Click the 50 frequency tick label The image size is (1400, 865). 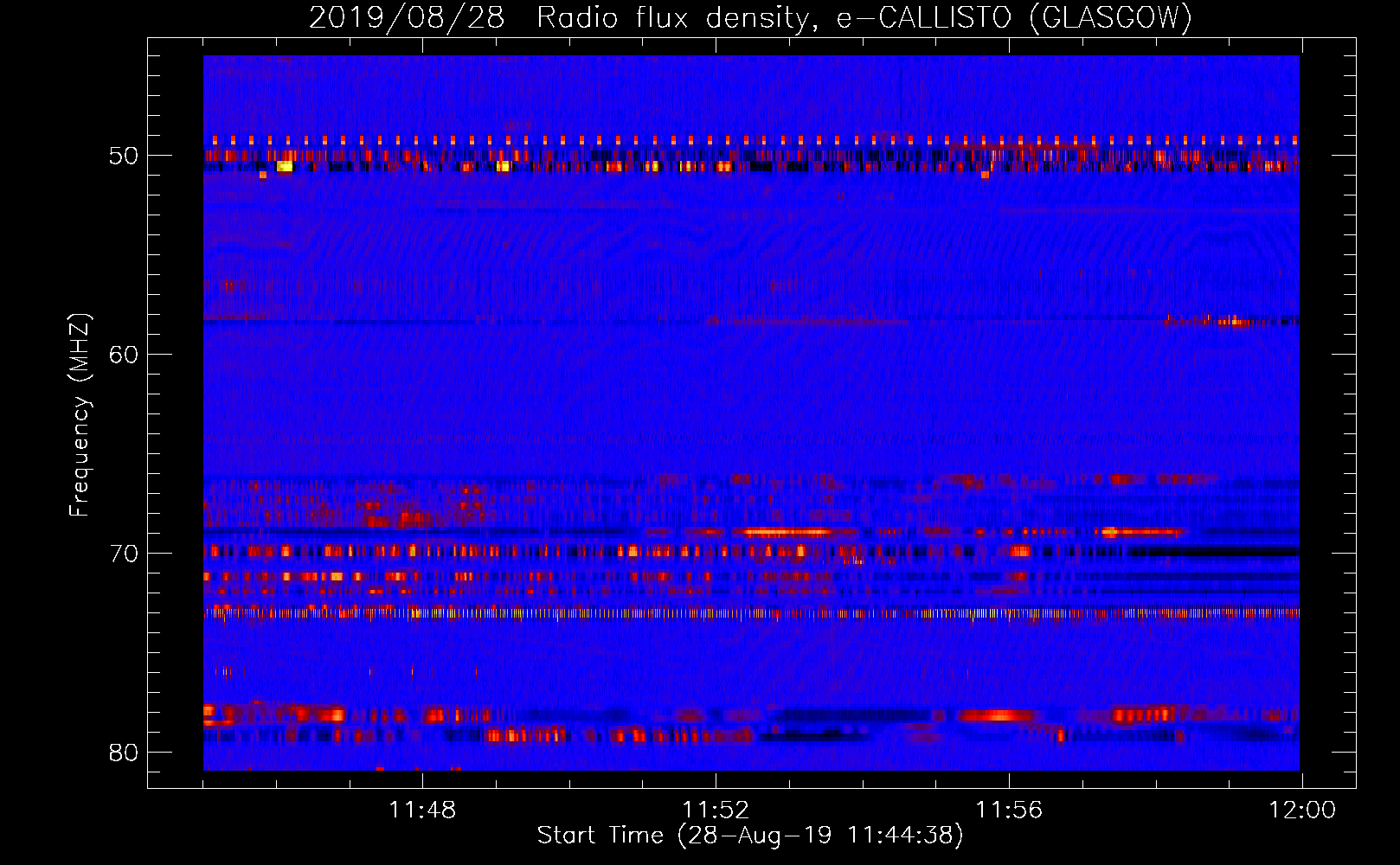tap(124, 157)
